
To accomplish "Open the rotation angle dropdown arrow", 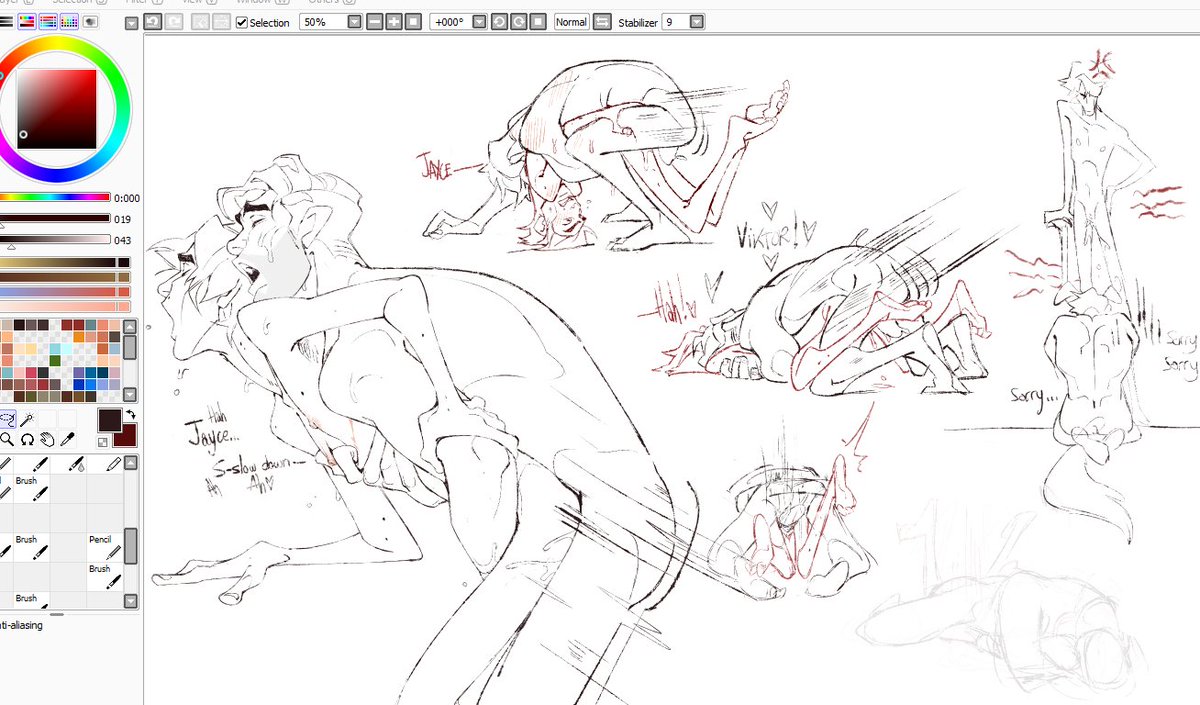I will coord(479,21).
